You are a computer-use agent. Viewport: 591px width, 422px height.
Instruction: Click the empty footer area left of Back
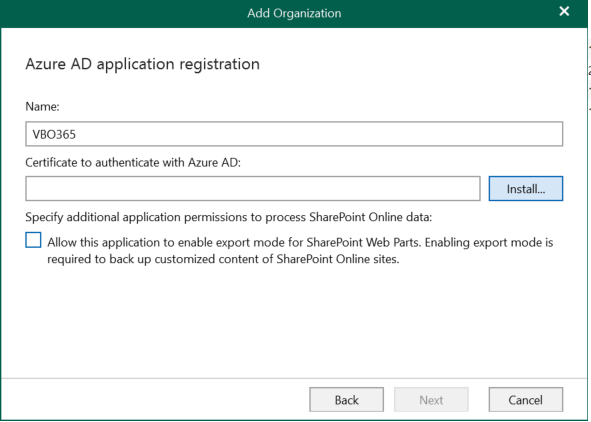[x=155, y=399]
